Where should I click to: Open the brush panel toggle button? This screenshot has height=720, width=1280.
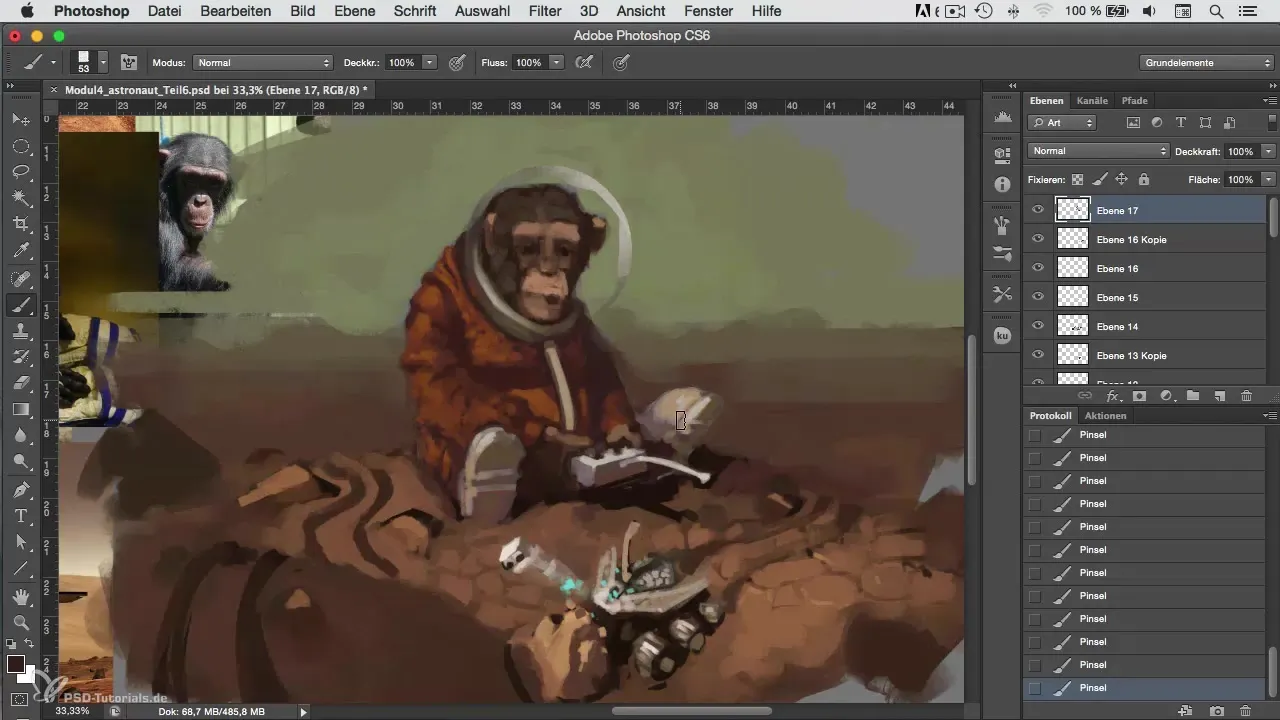coord(129,62)
